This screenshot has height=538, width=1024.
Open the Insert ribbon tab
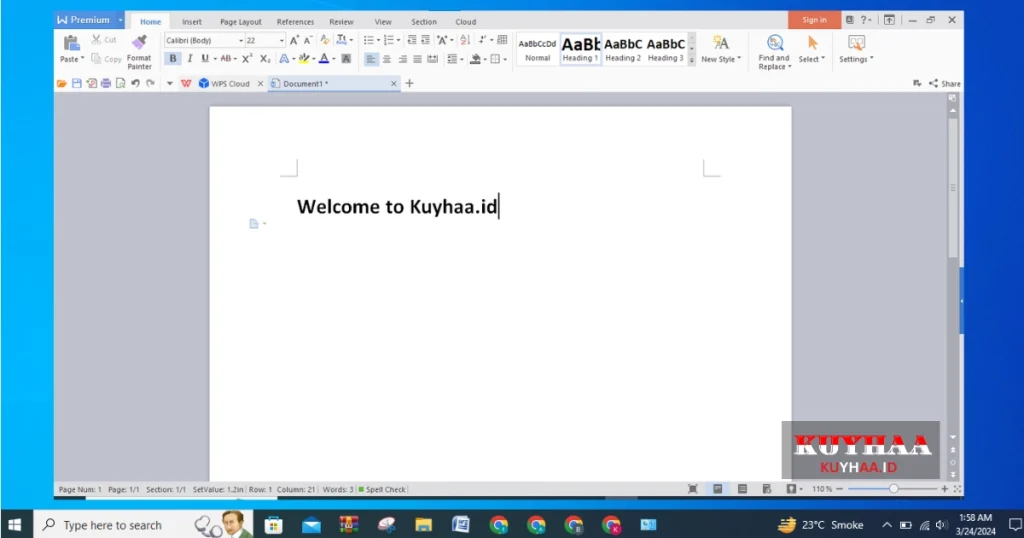pyautogui.click(x=191, y=22)
